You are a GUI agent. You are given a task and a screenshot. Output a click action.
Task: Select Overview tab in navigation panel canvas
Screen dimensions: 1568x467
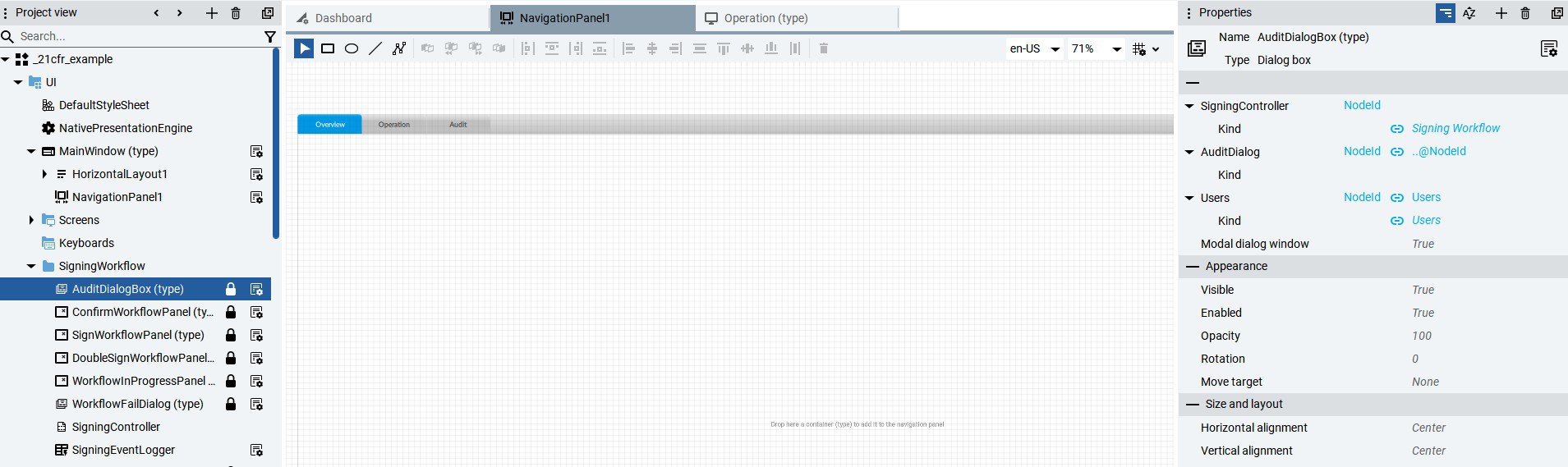point(329,125)
